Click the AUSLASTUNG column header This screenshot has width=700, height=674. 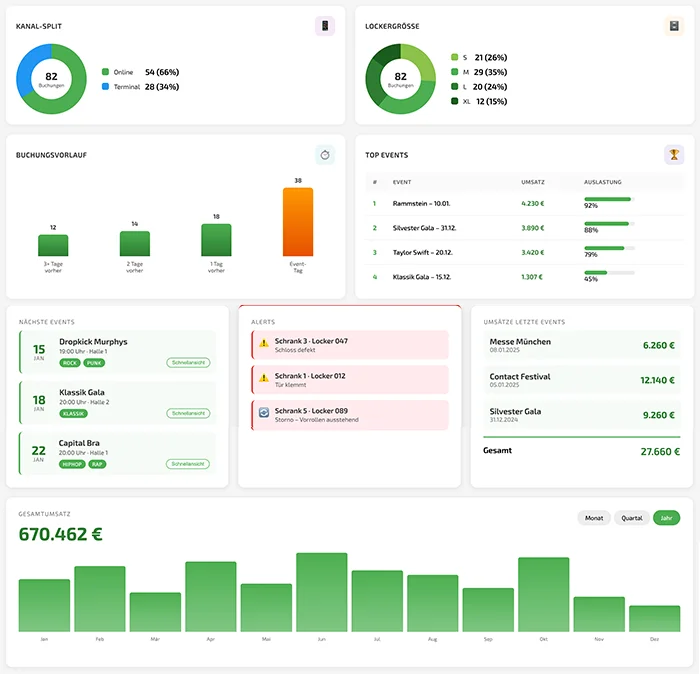click(603, 182)
